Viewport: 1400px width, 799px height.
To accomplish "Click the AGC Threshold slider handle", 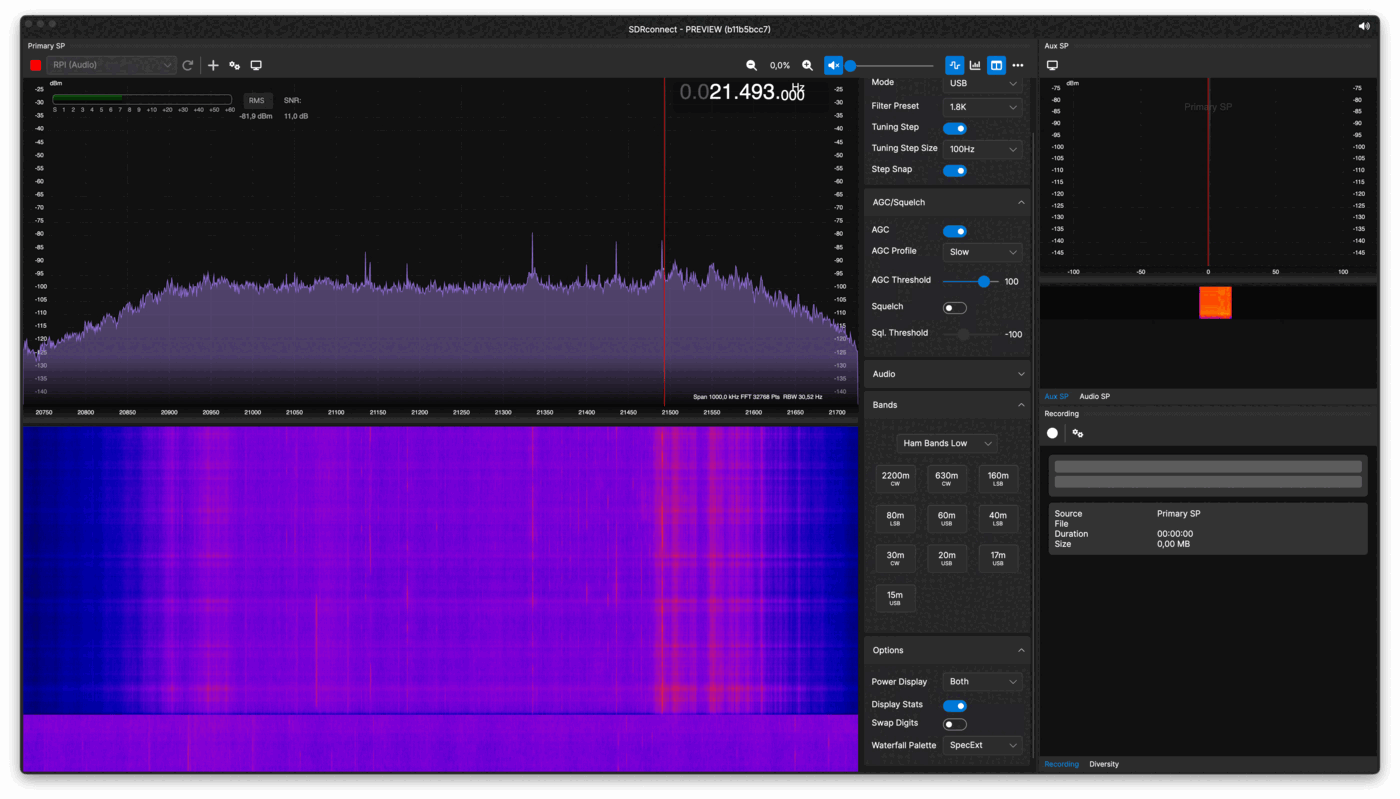I will tap(984, 282).
